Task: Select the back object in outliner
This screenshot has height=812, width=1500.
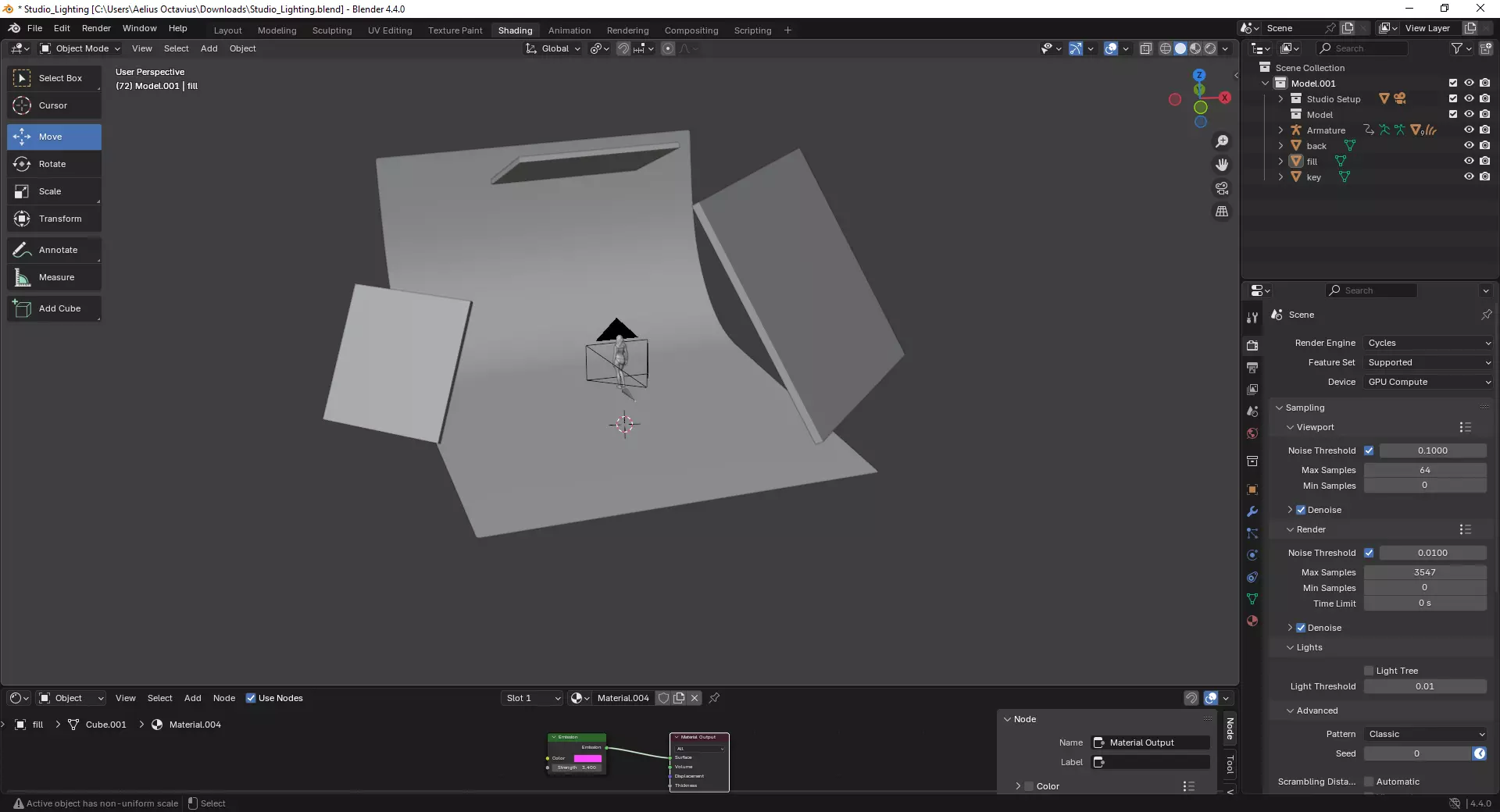Action: (x=1316, y=146)
